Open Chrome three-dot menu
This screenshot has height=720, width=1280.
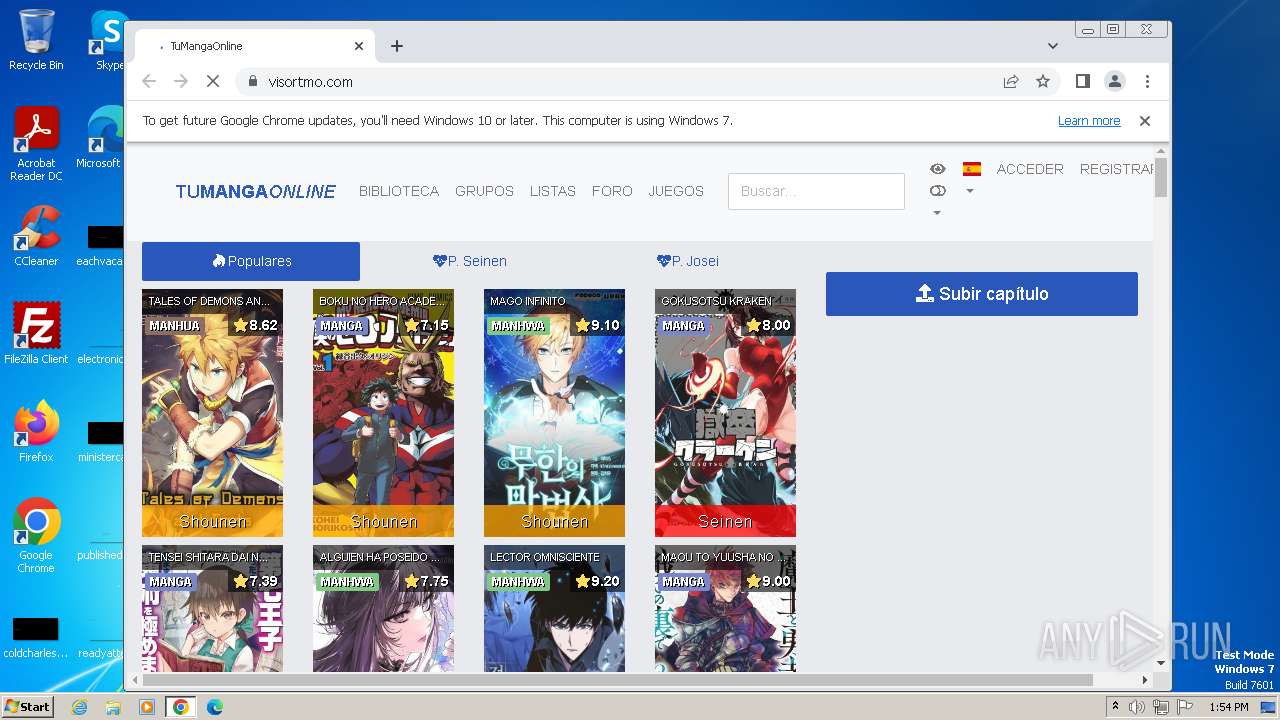[x=1147, y=82]
